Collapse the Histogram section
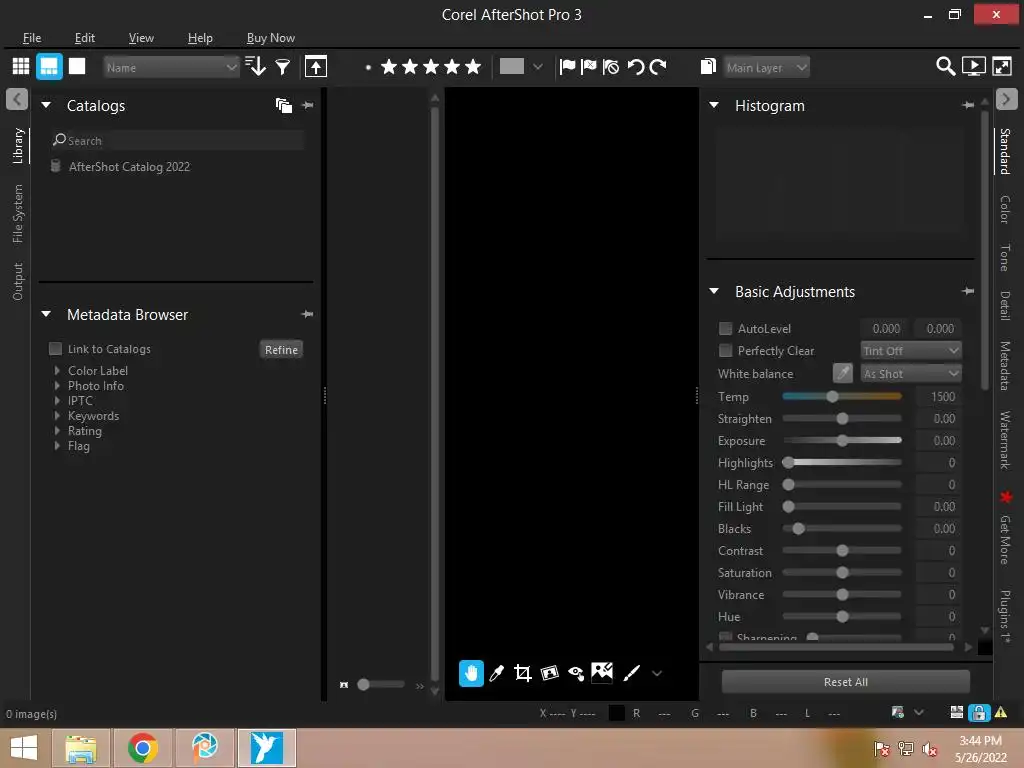 tap(714, 105)
